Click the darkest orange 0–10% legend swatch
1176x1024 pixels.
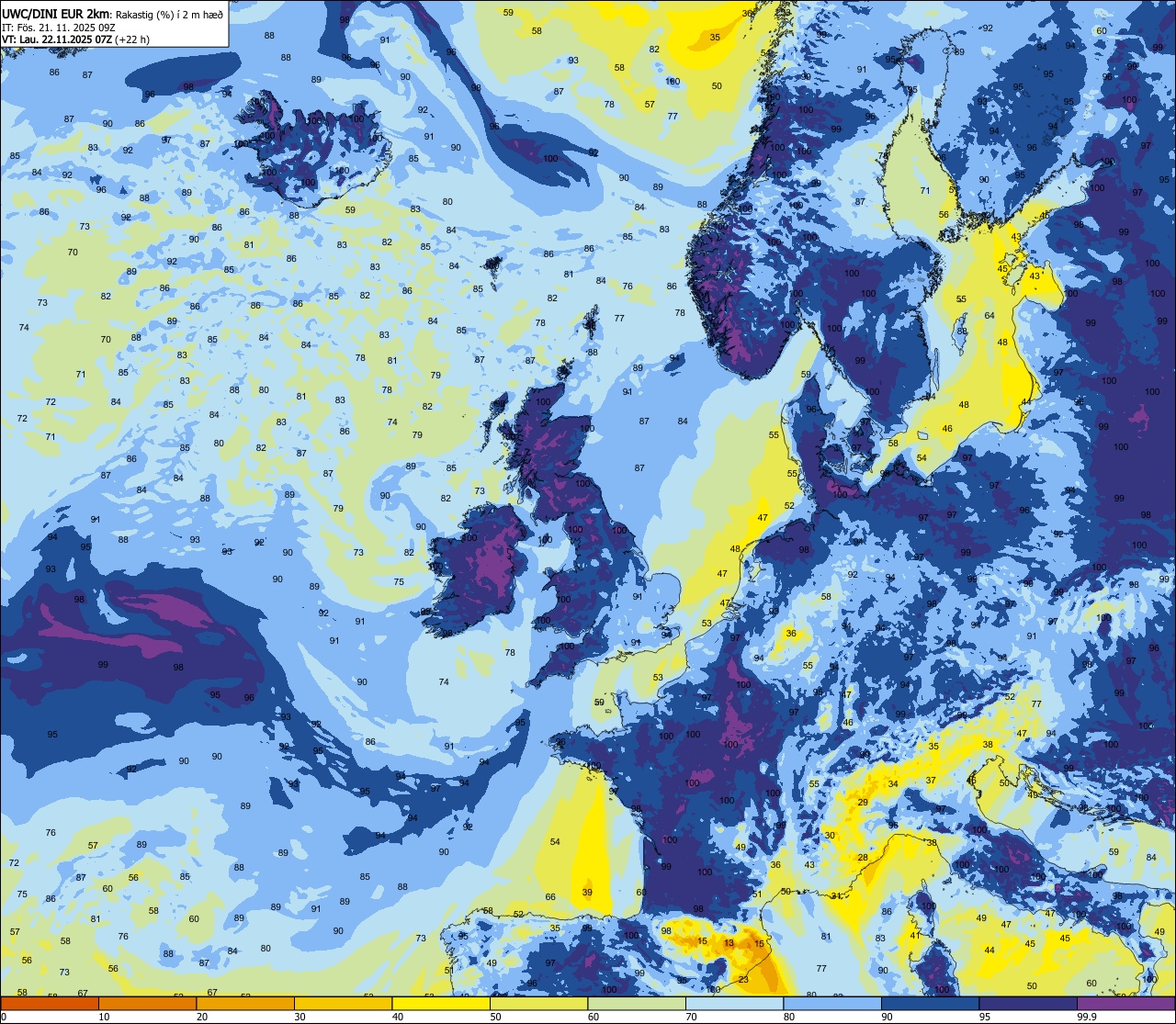point(50,1004)
